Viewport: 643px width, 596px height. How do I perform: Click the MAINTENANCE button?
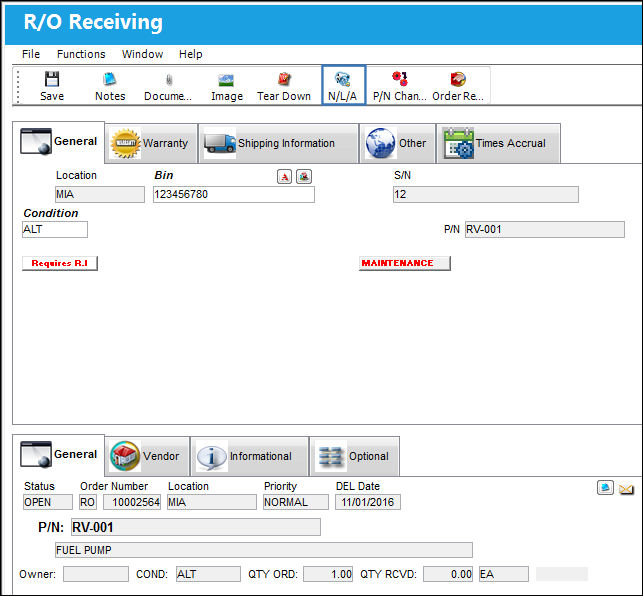405,263
